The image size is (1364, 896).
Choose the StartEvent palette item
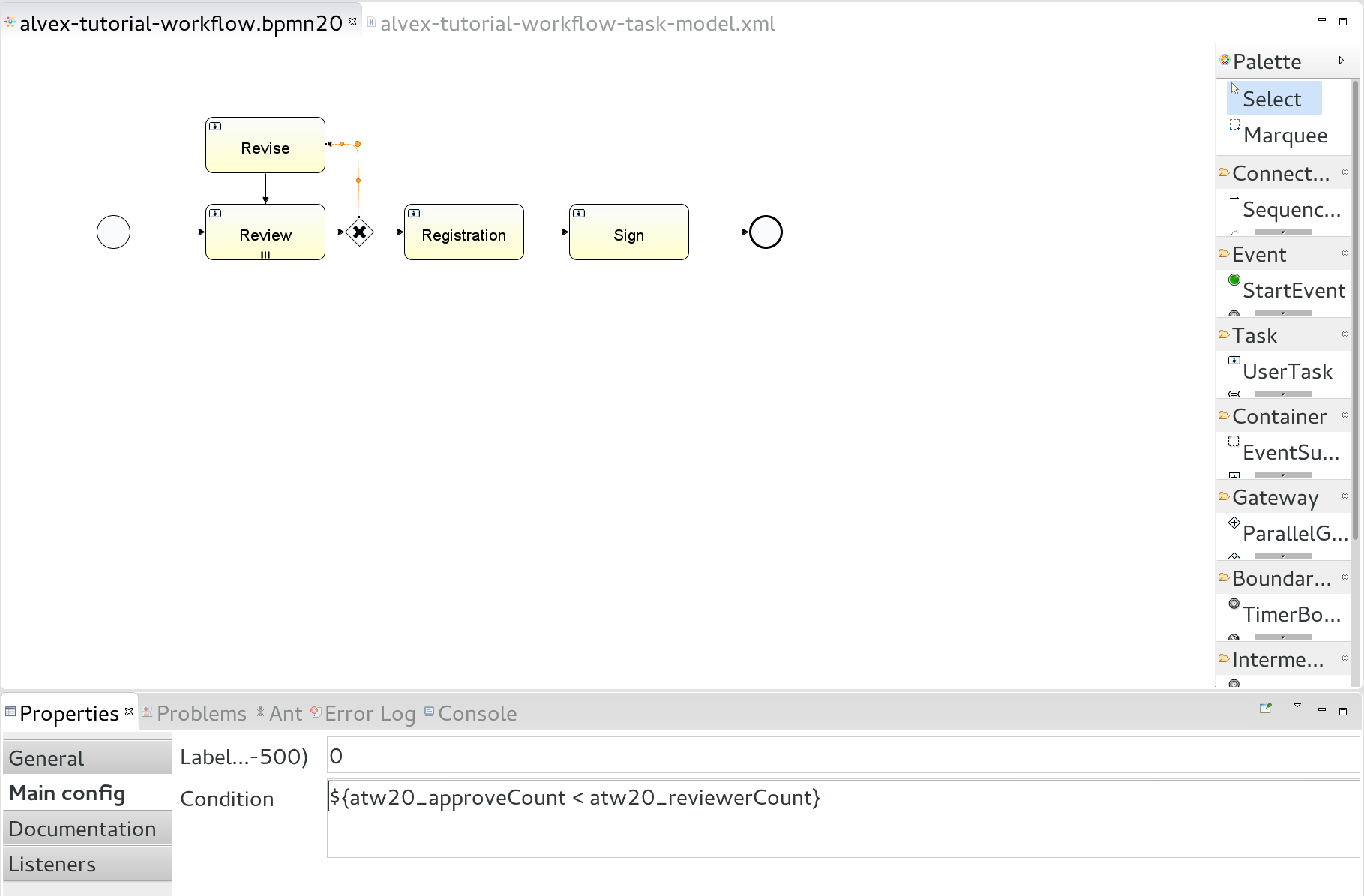1292,290
